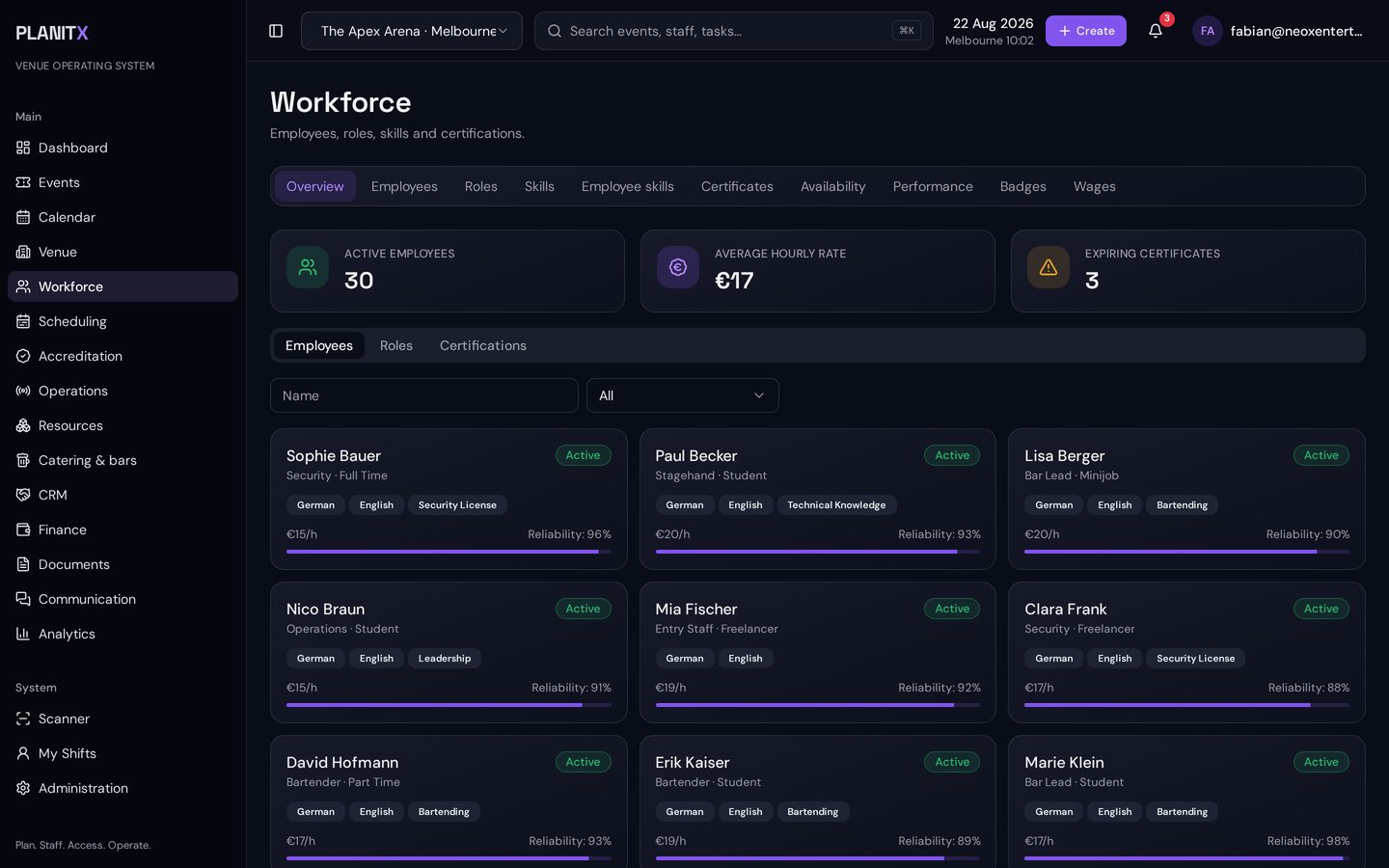Click Paul Becker's Technical Knowledge tag
Image resolution: width=1389 pixels, height=868 pixels.
pos(836,504)
